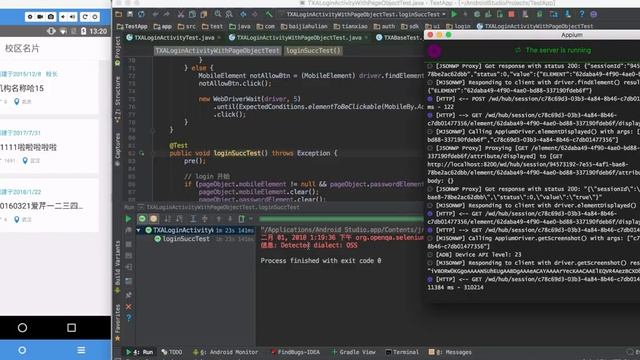This screenshot has height=360, width=640.
Task: Click previous failed test up arrow
Action: coord(218,219)
